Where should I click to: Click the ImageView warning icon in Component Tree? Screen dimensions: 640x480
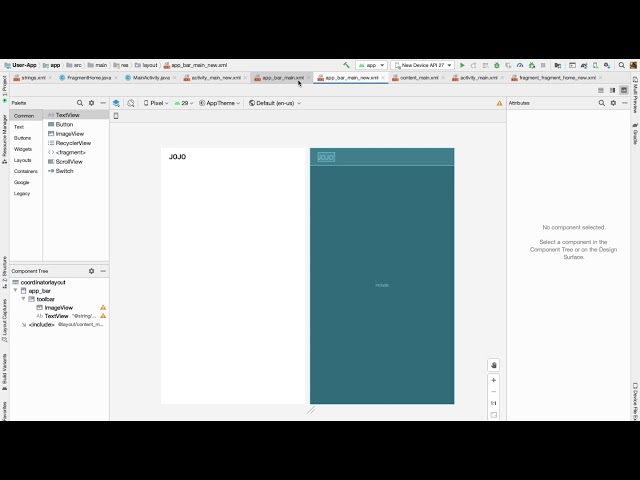click(103, 307)
